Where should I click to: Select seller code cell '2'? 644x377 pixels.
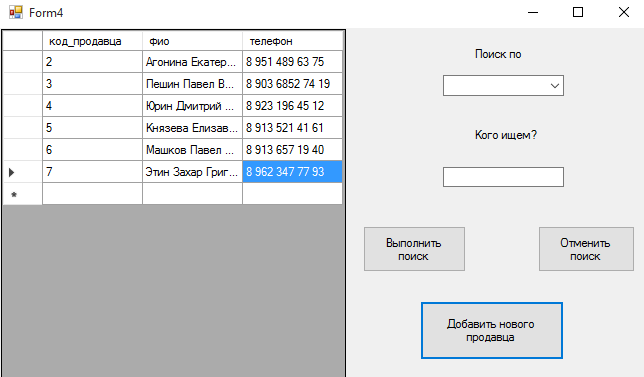[92, 62]
